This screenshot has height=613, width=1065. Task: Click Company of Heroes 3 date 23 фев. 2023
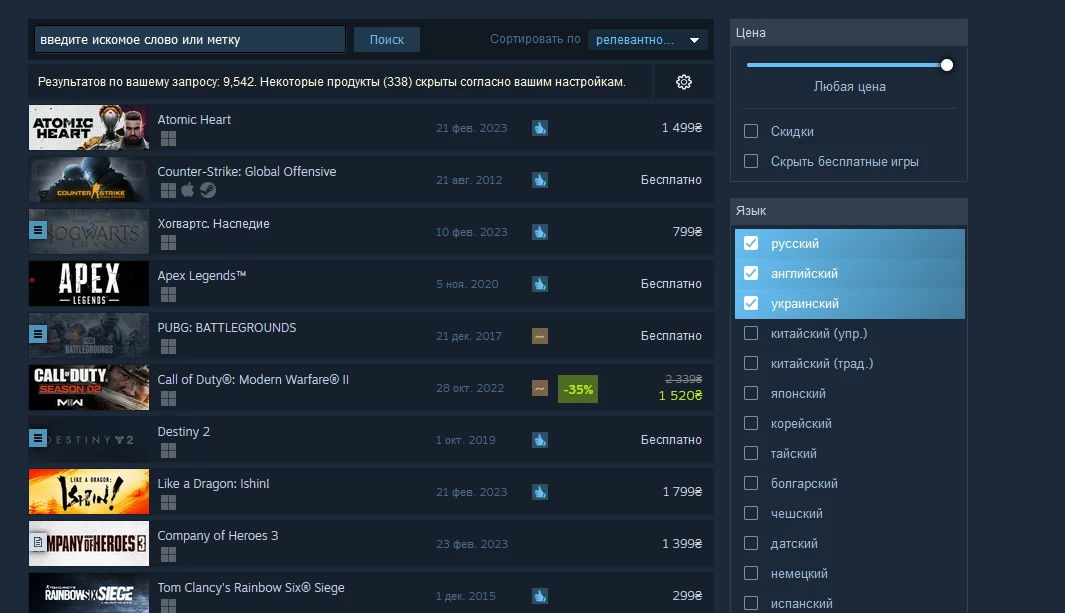coord(472,544)
